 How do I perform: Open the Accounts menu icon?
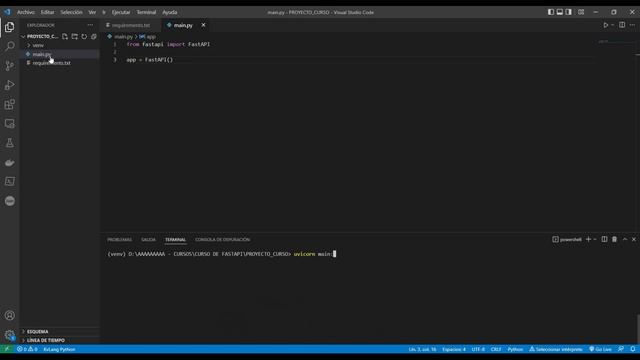coord(9,315)
